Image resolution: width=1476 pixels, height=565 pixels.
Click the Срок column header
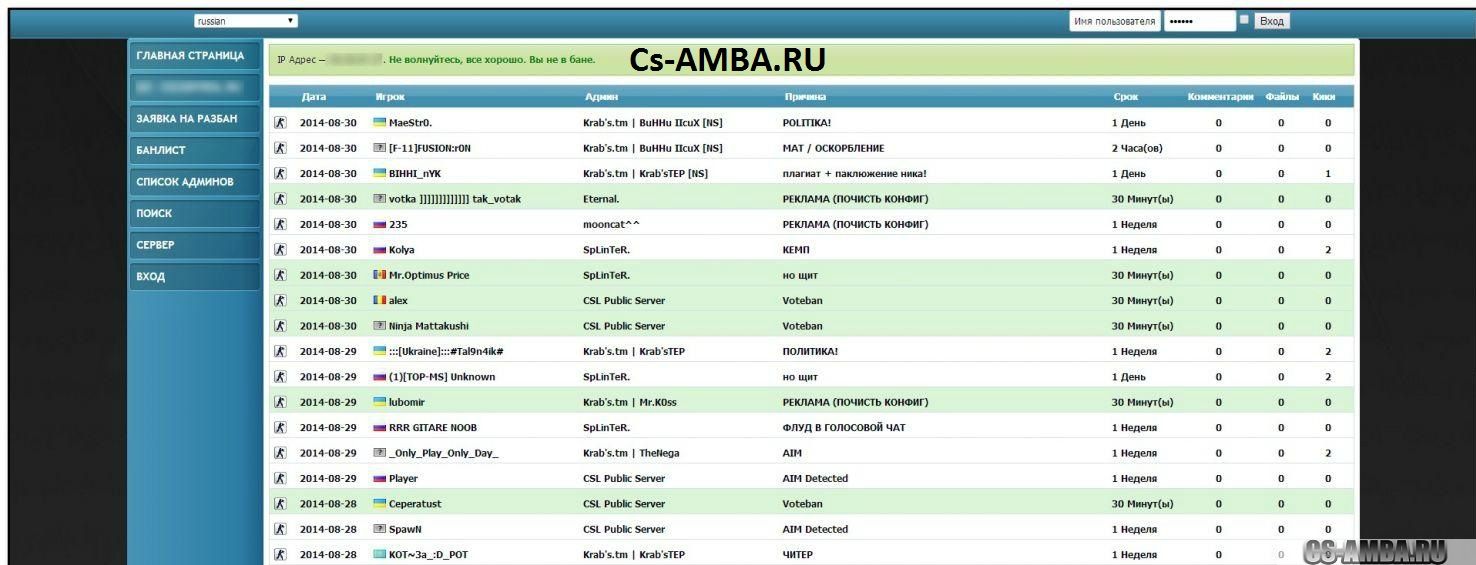point(1125,97)
